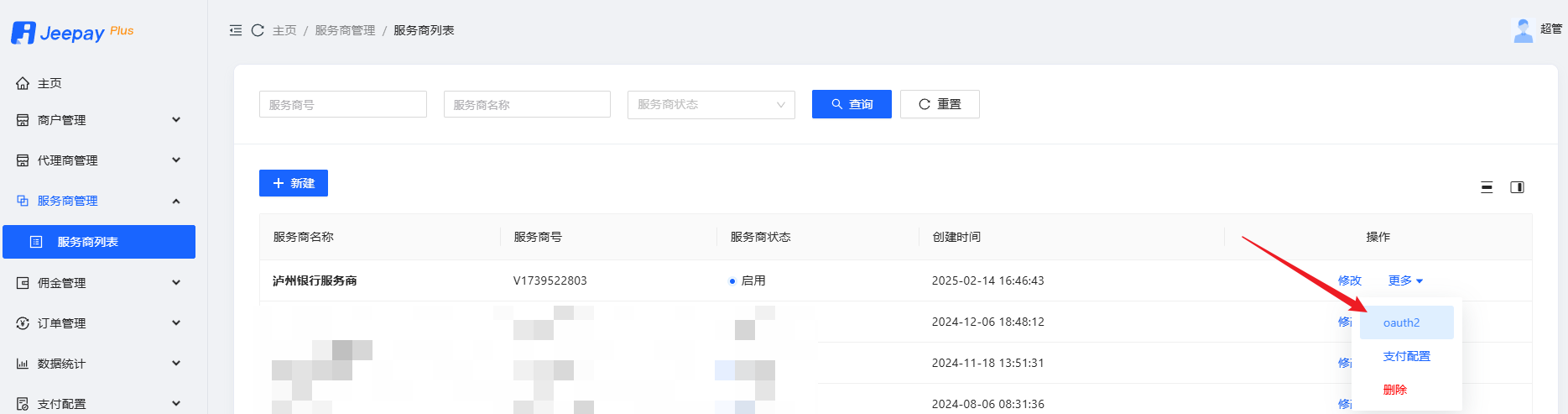The image size is (1568, 414).
Task: Open 更多 dropdown for 泸州银行服务商
Action: coord(1405,280)
